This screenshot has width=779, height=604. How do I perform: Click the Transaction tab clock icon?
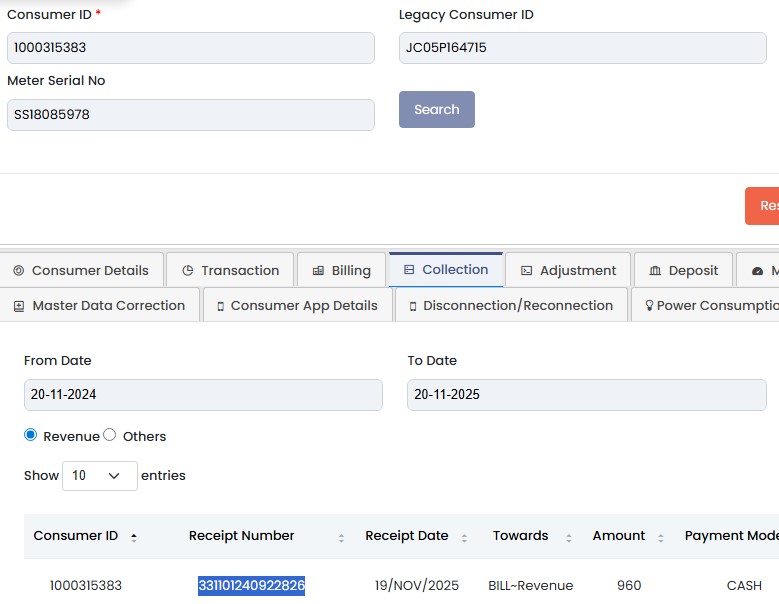pyautogui.click(x=188, y=270)
